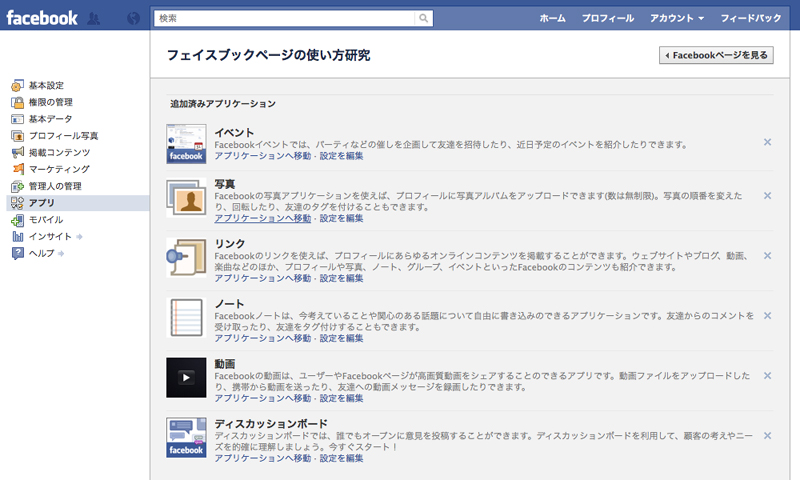This screenshot has height=480, width=800.
Task: Remove the ディスカッションボード application
Action: pos(767,436)
